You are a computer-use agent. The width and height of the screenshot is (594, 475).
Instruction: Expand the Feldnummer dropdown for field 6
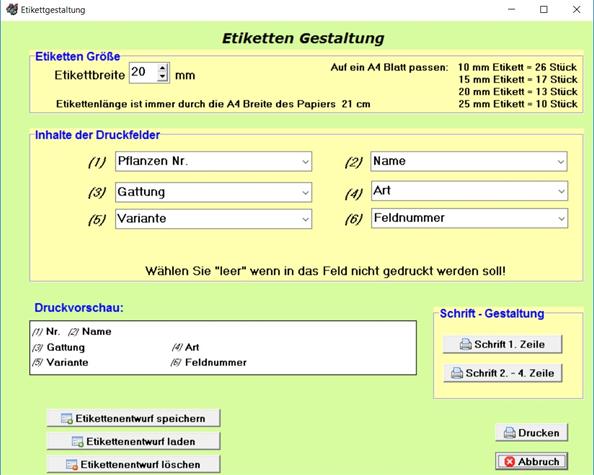pos(561,219)
